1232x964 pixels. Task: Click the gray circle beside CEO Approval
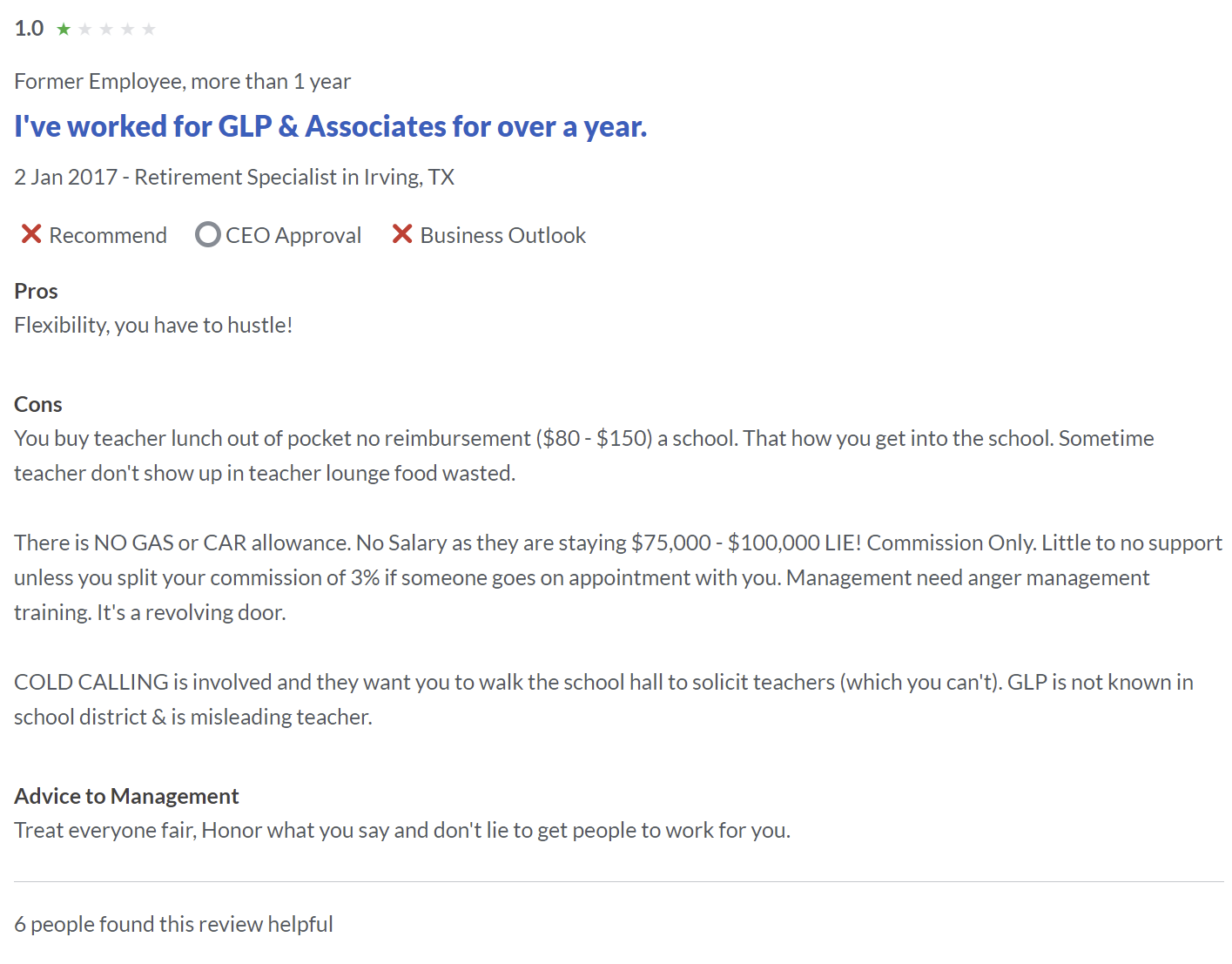(207, 234)
